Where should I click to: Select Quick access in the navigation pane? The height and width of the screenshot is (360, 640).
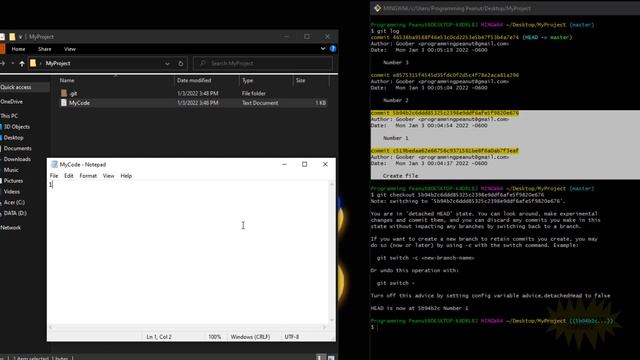(x=16, y=87)
